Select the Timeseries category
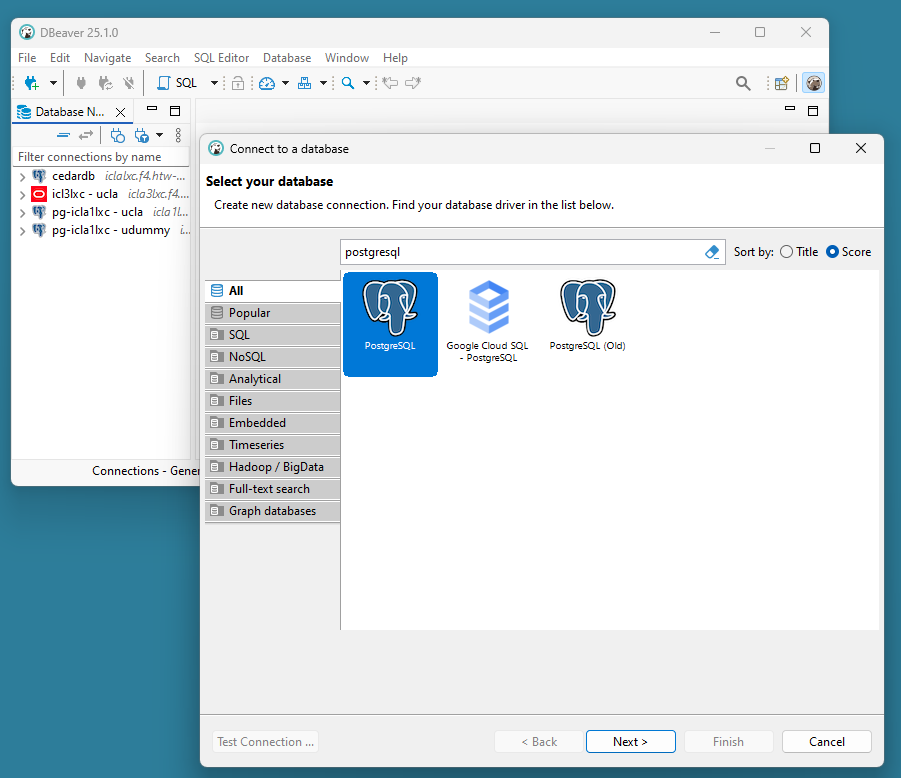The height and width of the screenshot is (778, 901). 272,445
